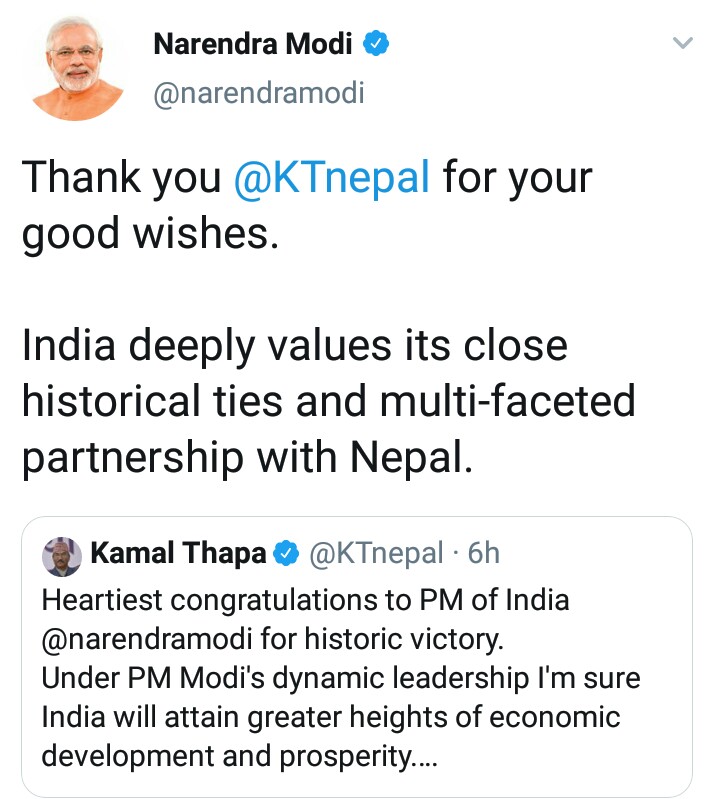Screen dimensions: 716x799
Task: Click the "partnership with Nepal." line
Action: [245, 456]
